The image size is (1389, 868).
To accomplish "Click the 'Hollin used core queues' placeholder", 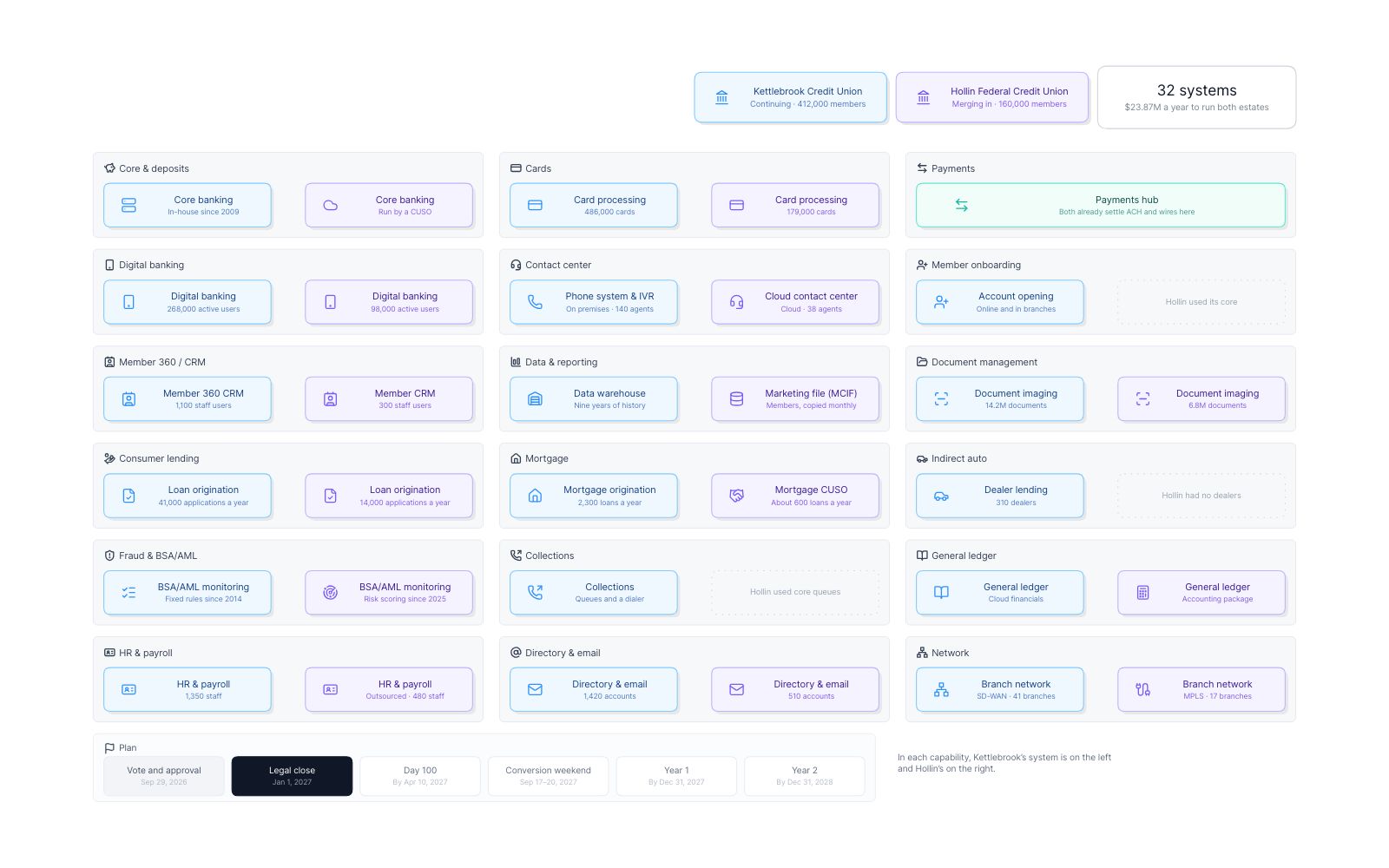I will point(795,593).
